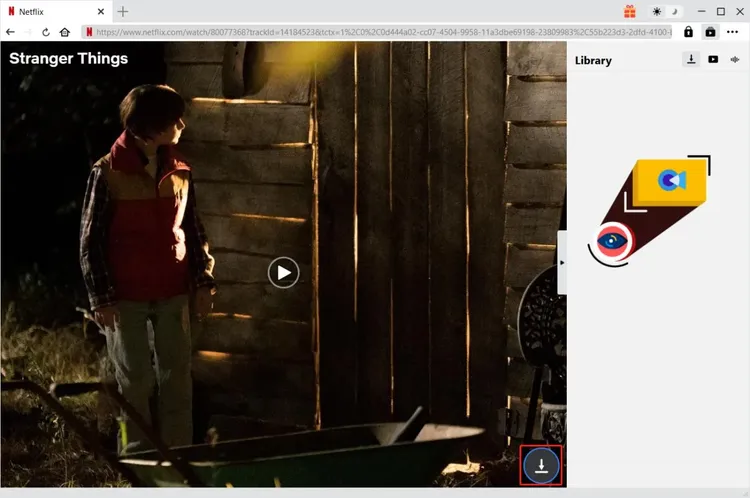The width and height of the screenshot is (750, 498).
Task: Reload the current Netflix page
Action: [46, 32]
